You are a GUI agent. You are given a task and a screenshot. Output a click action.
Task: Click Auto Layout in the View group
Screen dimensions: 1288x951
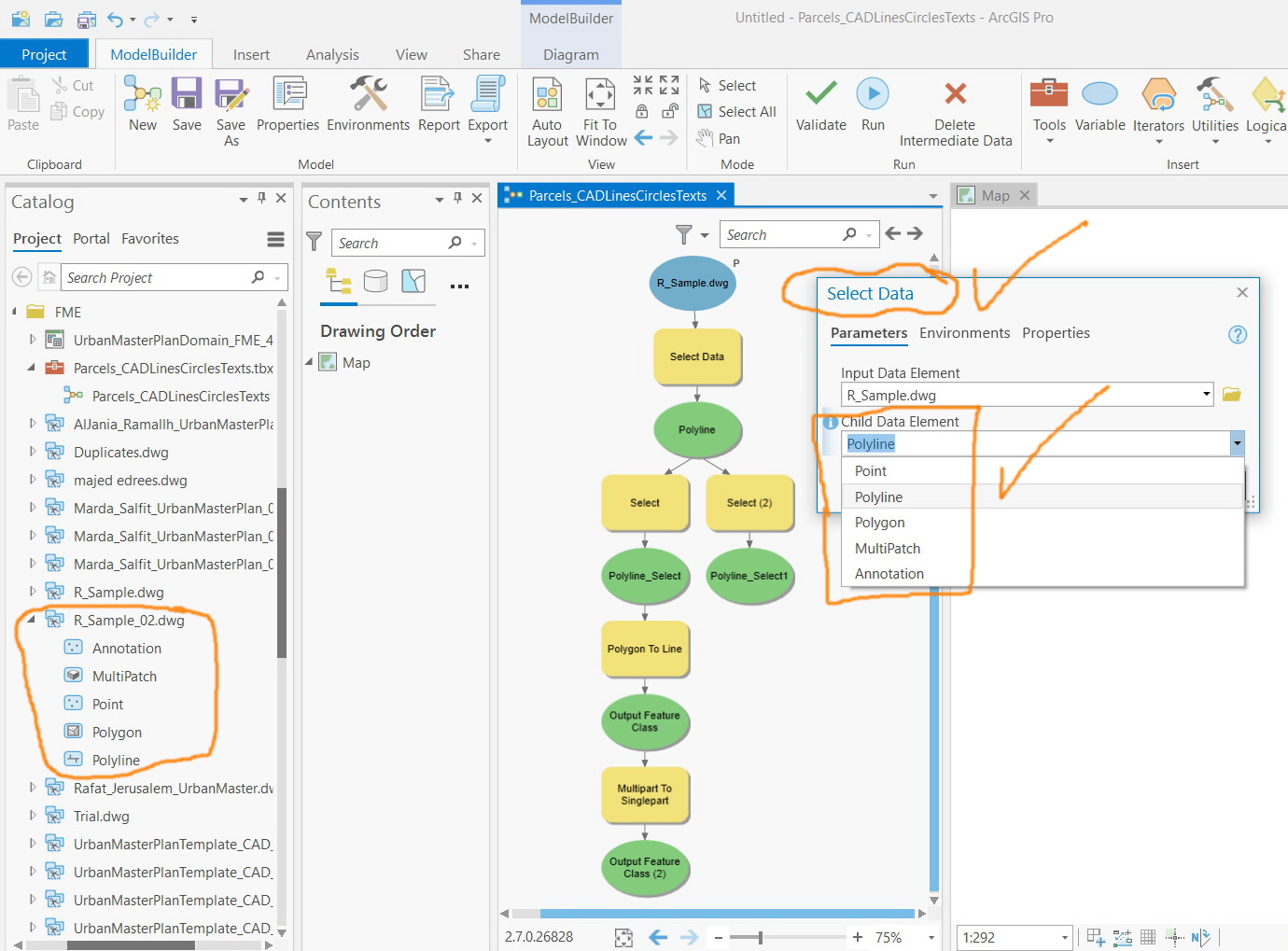[547, 112]
